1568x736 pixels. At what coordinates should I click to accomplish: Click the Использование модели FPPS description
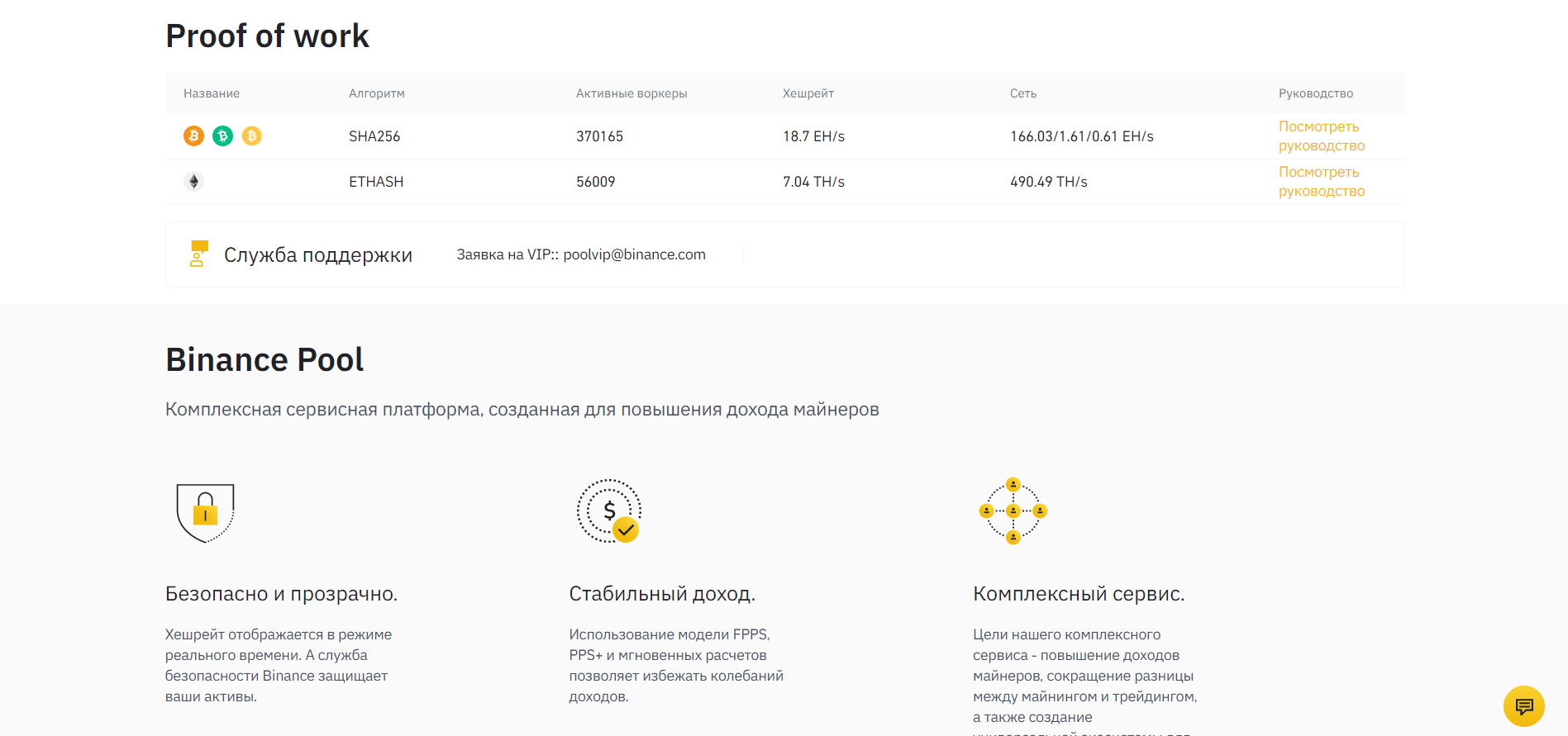point(676,666)
